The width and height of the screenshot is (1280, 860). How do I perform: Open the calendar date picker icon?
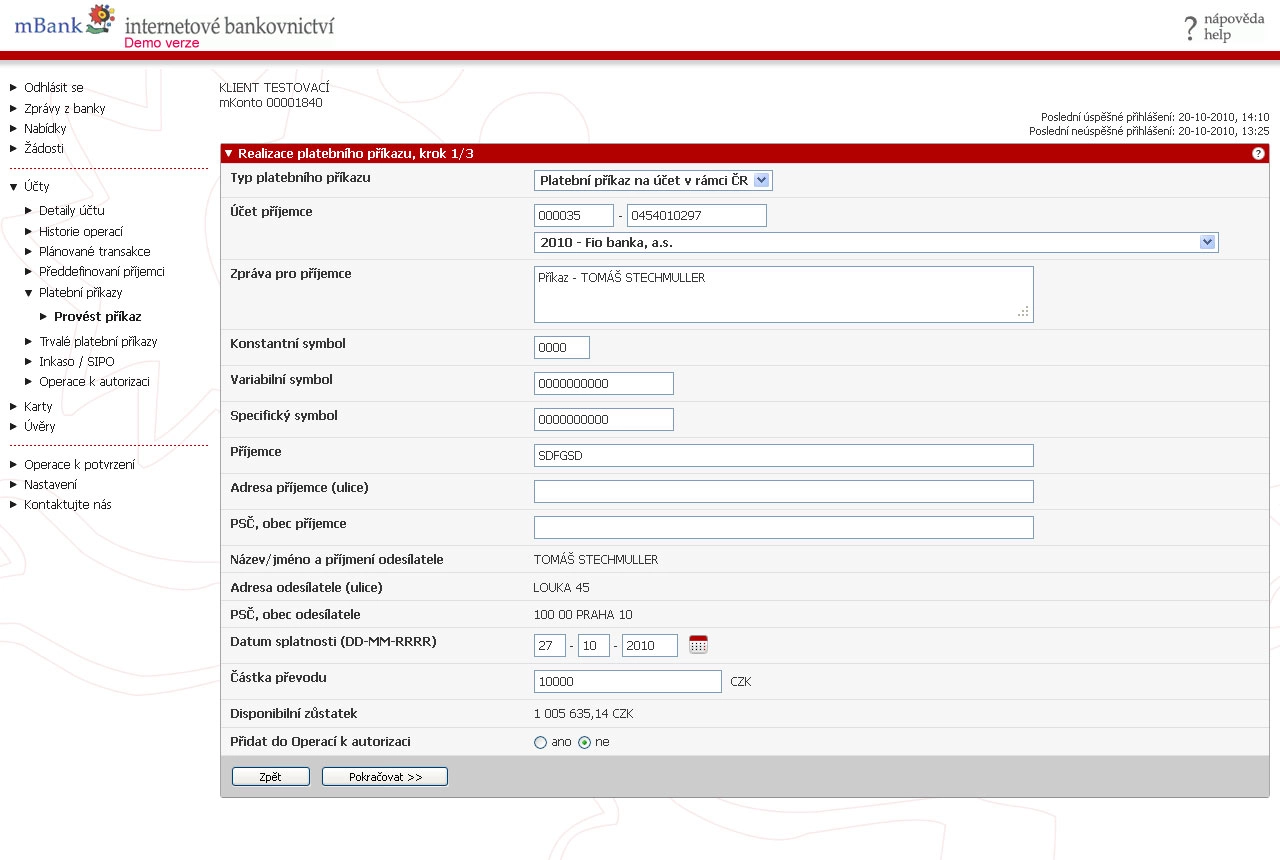698,645
